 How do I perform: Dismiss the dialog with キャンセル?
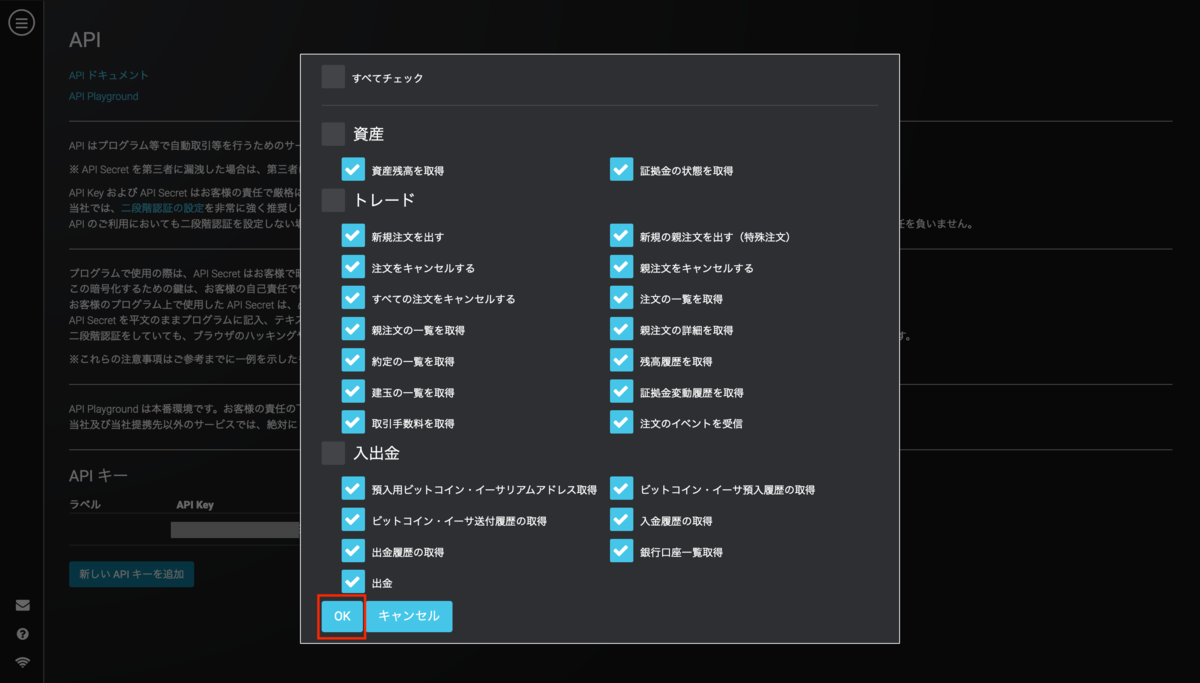tap(409, 616)
